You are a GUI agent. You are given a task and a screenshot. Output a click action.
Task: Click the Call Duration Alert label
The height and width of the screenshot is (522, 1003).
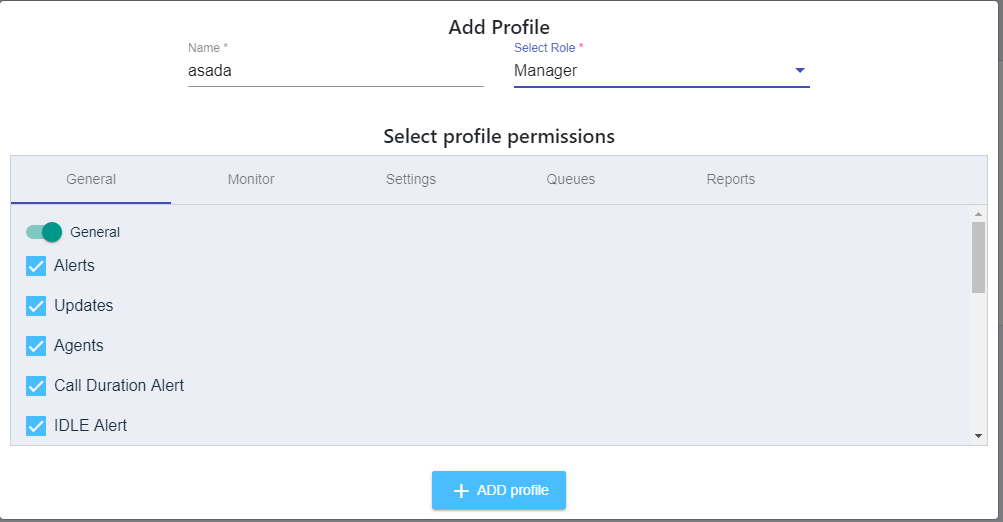(x=119, y=386)
